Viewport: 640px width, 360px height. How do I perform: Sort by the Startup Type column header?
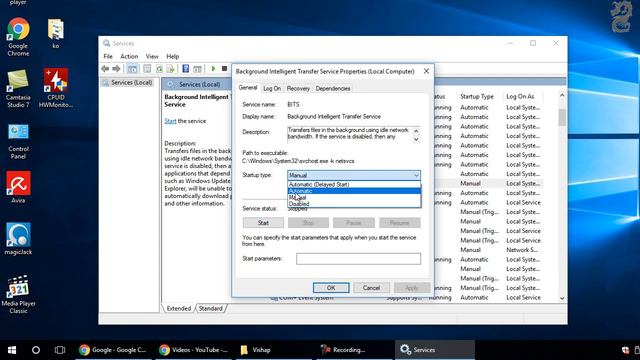[x=477, y=97]
